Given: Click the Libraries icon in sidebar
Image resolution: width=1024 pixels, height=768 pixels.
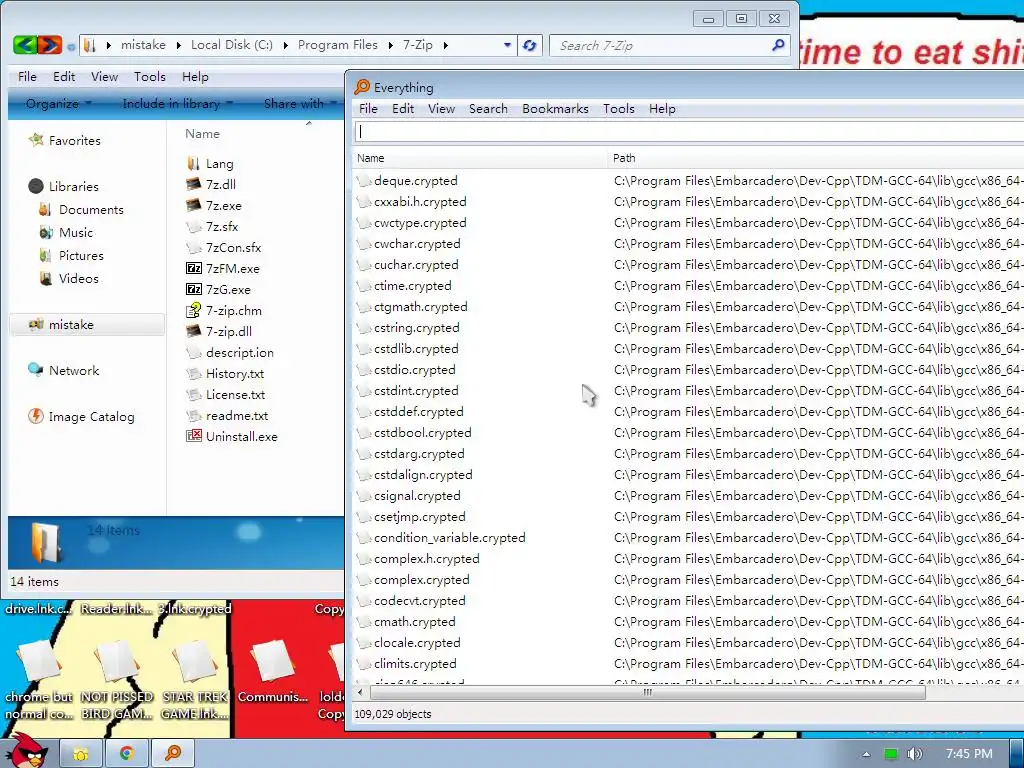Looking at the screenshot, I should 36,186.
